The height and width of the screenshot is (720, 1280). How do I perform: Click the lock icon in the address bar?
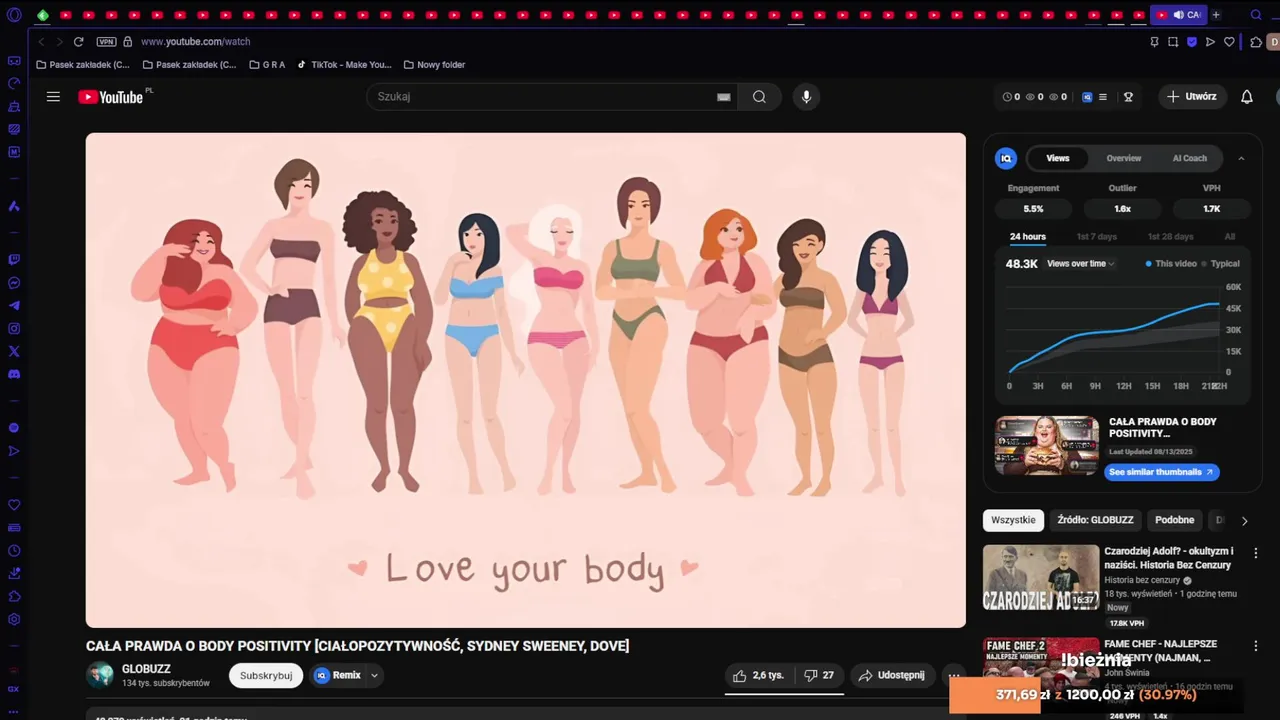[x=128, y=42]
